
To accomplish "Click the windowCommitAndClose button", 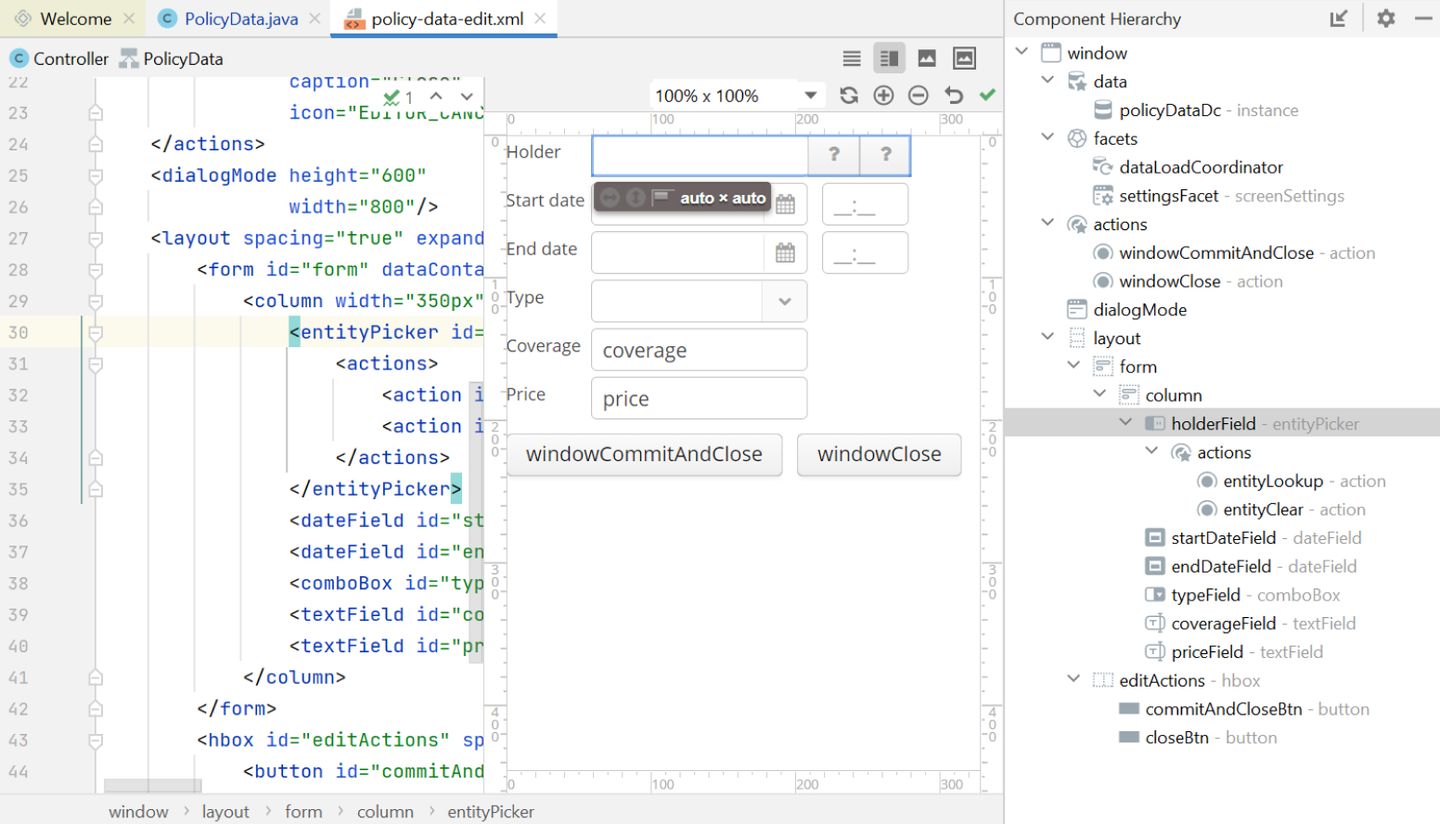I will 644,454.
